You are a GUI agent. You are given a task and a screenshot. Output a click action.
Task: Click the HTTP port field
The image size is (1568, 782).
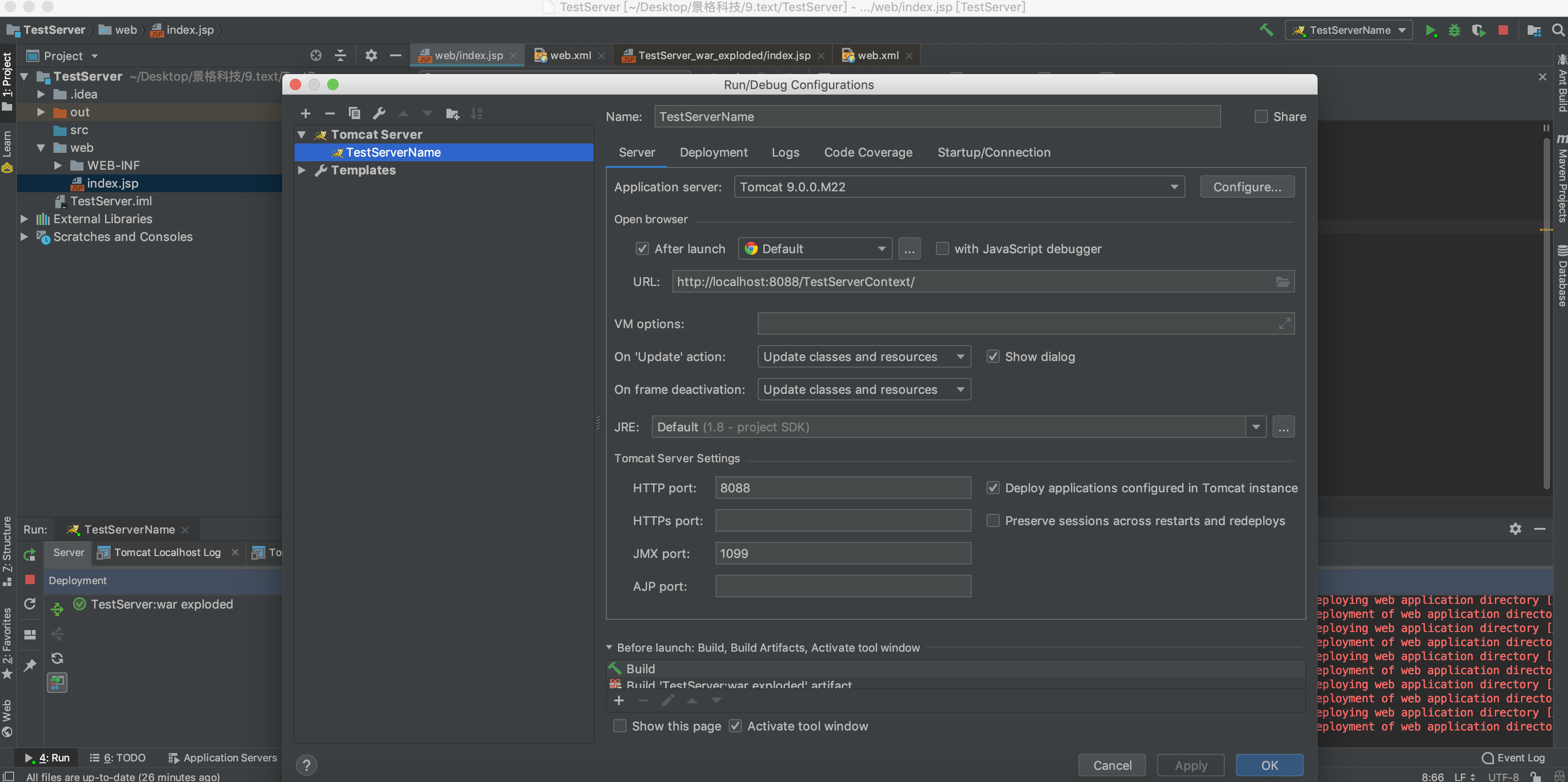[x=843, y=488]
